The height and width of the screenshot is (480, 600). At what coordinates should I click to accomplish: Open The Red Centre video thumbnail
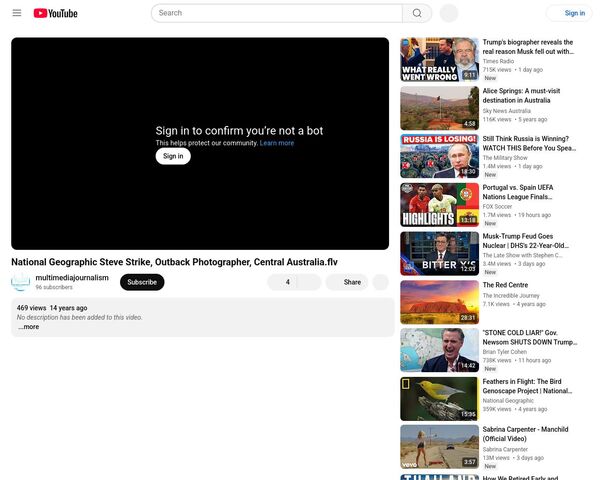tap(439, 302)
